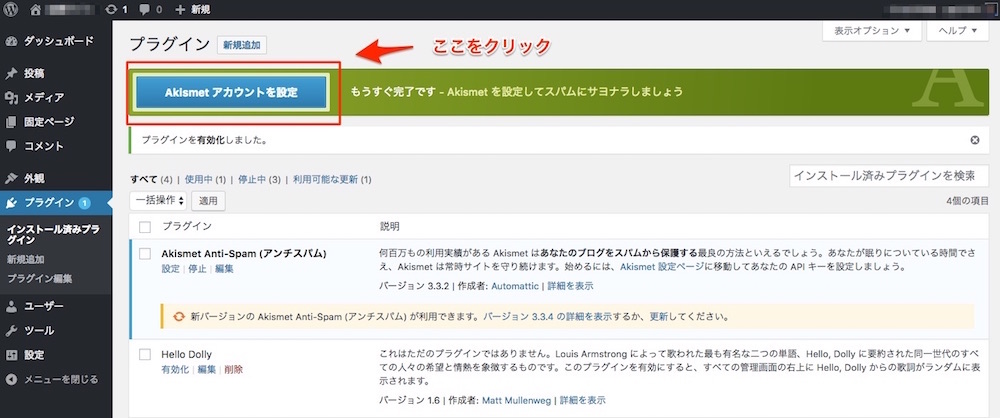Show すべて (4) plugins filter
This screenshot has width=1000, height=418.
point(151,180)
